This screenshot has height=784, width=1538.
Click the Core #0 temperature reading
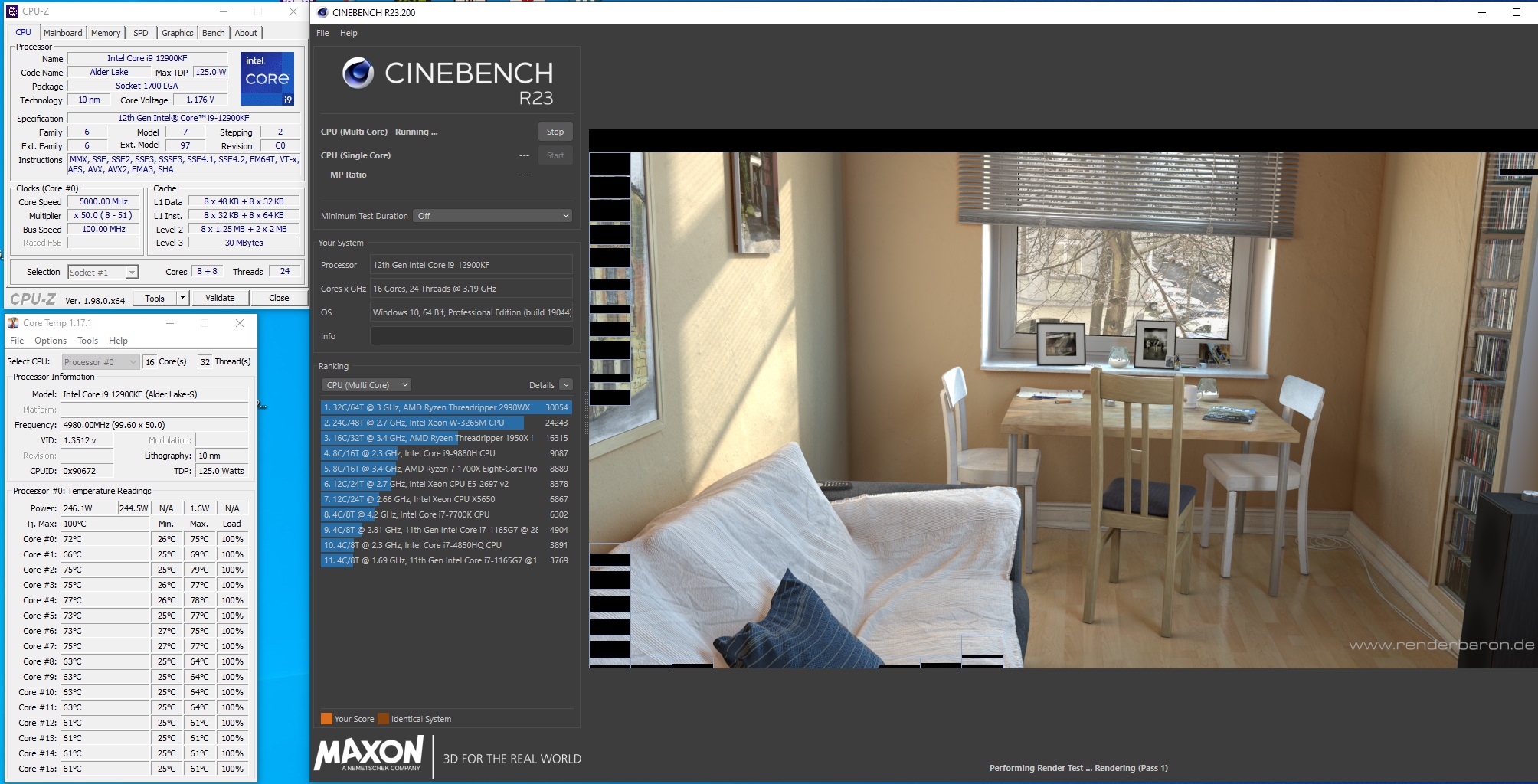(106, 539)
